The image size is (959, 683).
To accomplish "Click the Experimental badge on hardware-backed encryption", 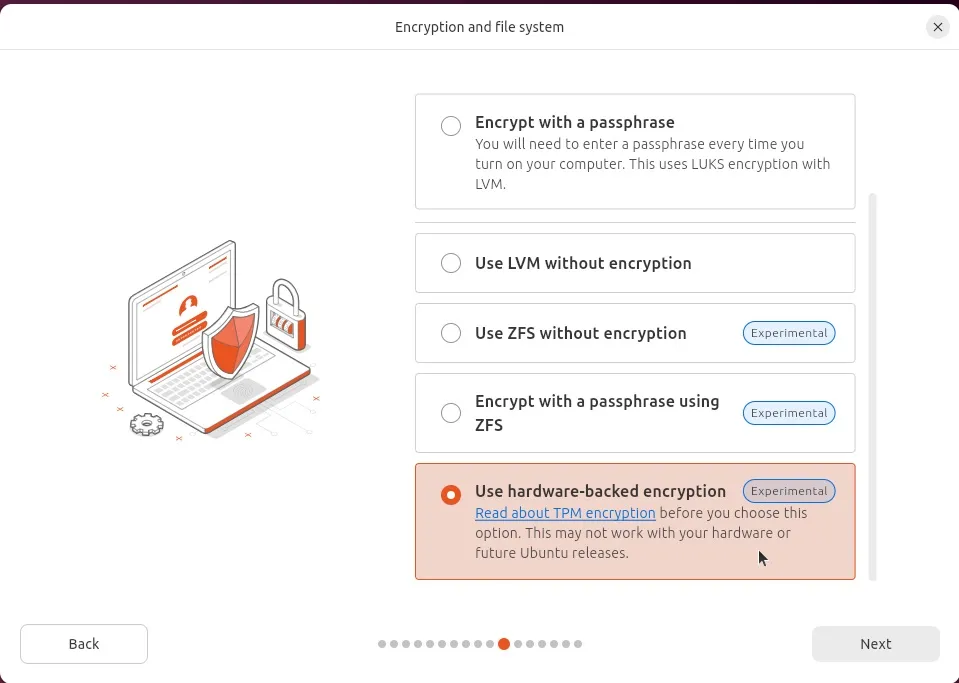I will [789, 491].
